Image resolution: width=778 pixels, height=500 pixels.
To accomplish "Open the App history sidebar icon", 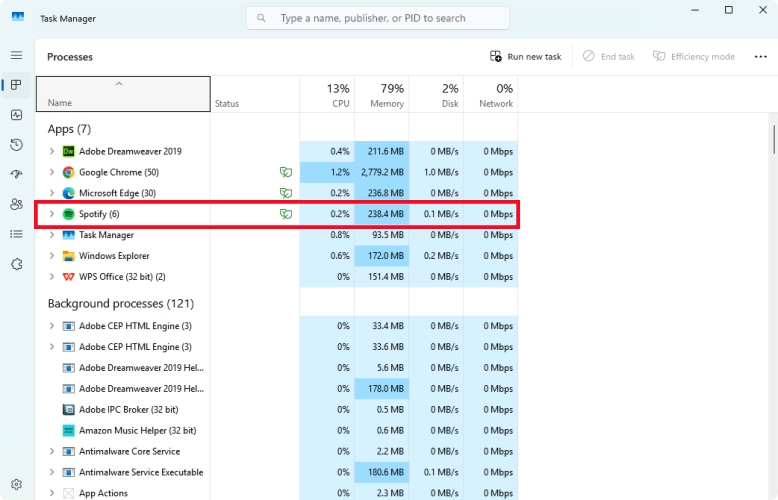I will coord(16,145).
